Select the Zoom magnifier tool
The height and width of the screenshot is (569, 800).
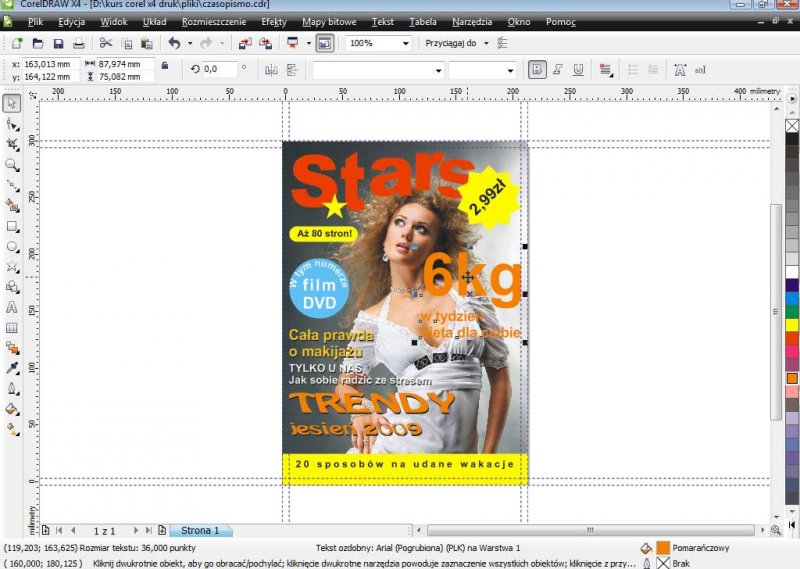coord(12,164)
